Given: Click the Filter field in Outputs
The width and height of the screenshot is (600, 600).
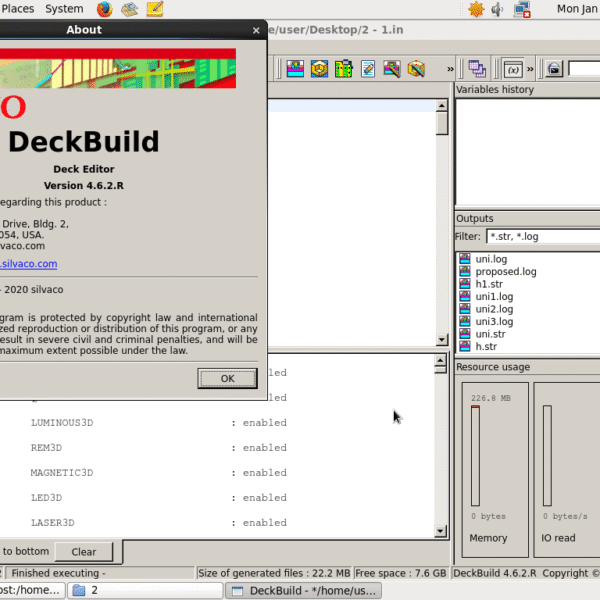Looking at the screenshot, I should 543,236.
